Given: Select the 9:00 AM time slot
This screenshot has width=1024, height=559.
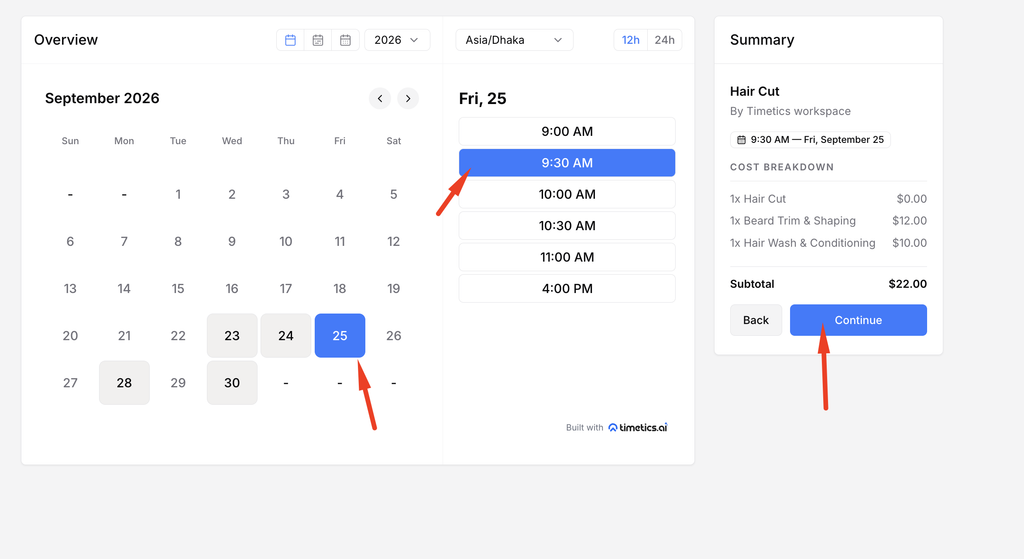Looking at the screenshot, I should [x=567, y=131].
